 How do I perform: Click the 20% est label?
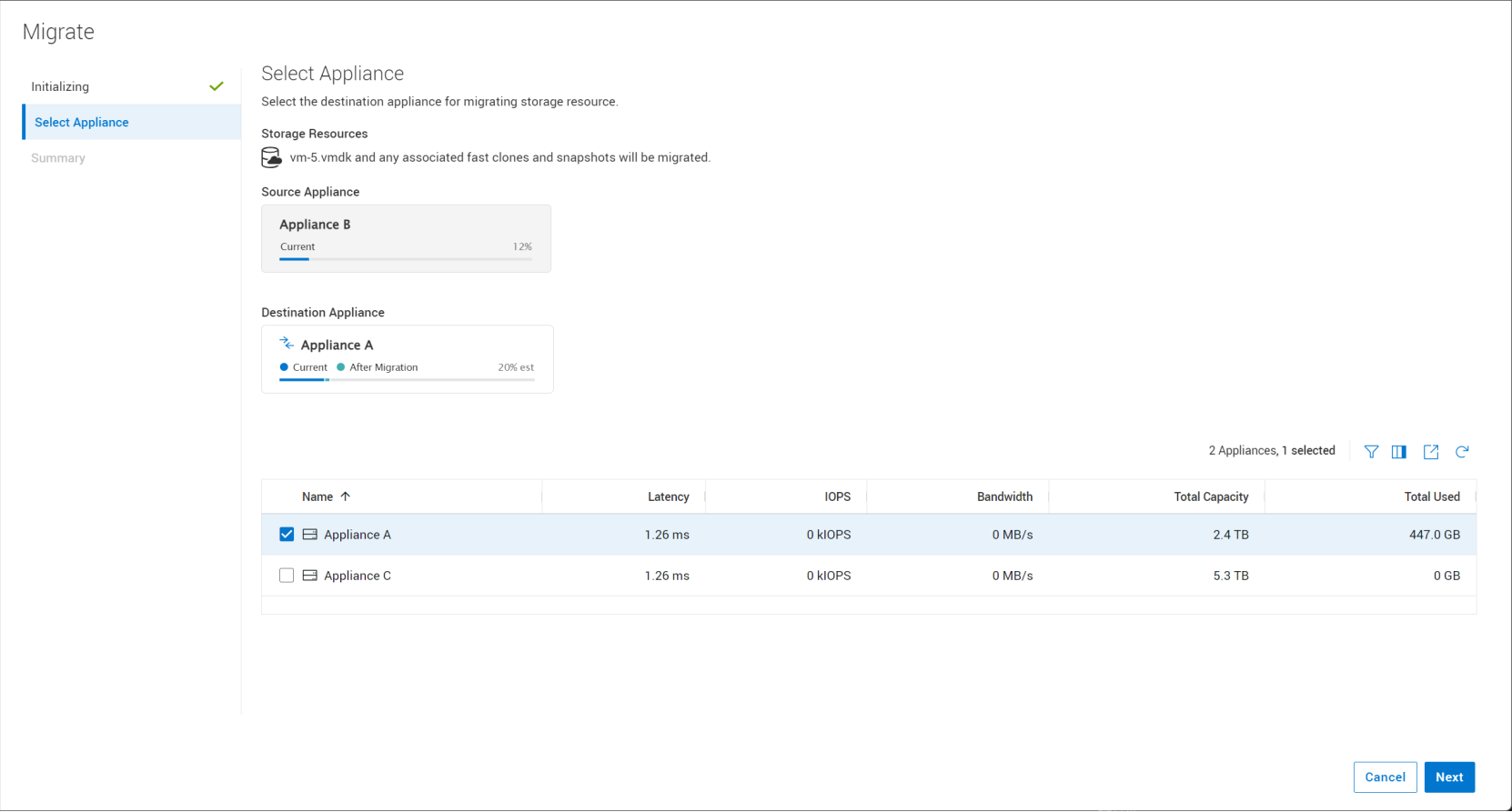pos(516,367)
